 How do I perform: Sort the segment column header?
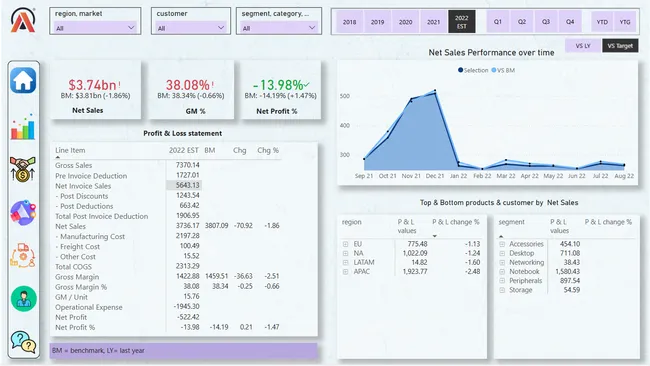coord(512,222)
